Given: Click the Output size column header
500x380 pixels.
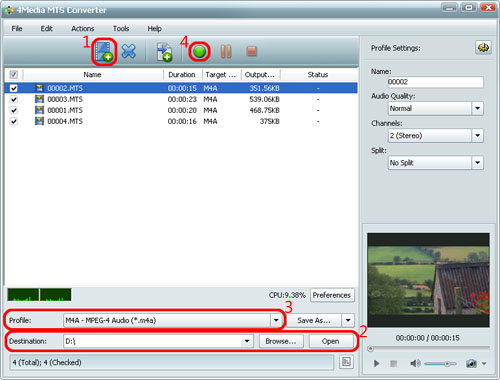Looking at the screenshot, I should tap(260, 74).
